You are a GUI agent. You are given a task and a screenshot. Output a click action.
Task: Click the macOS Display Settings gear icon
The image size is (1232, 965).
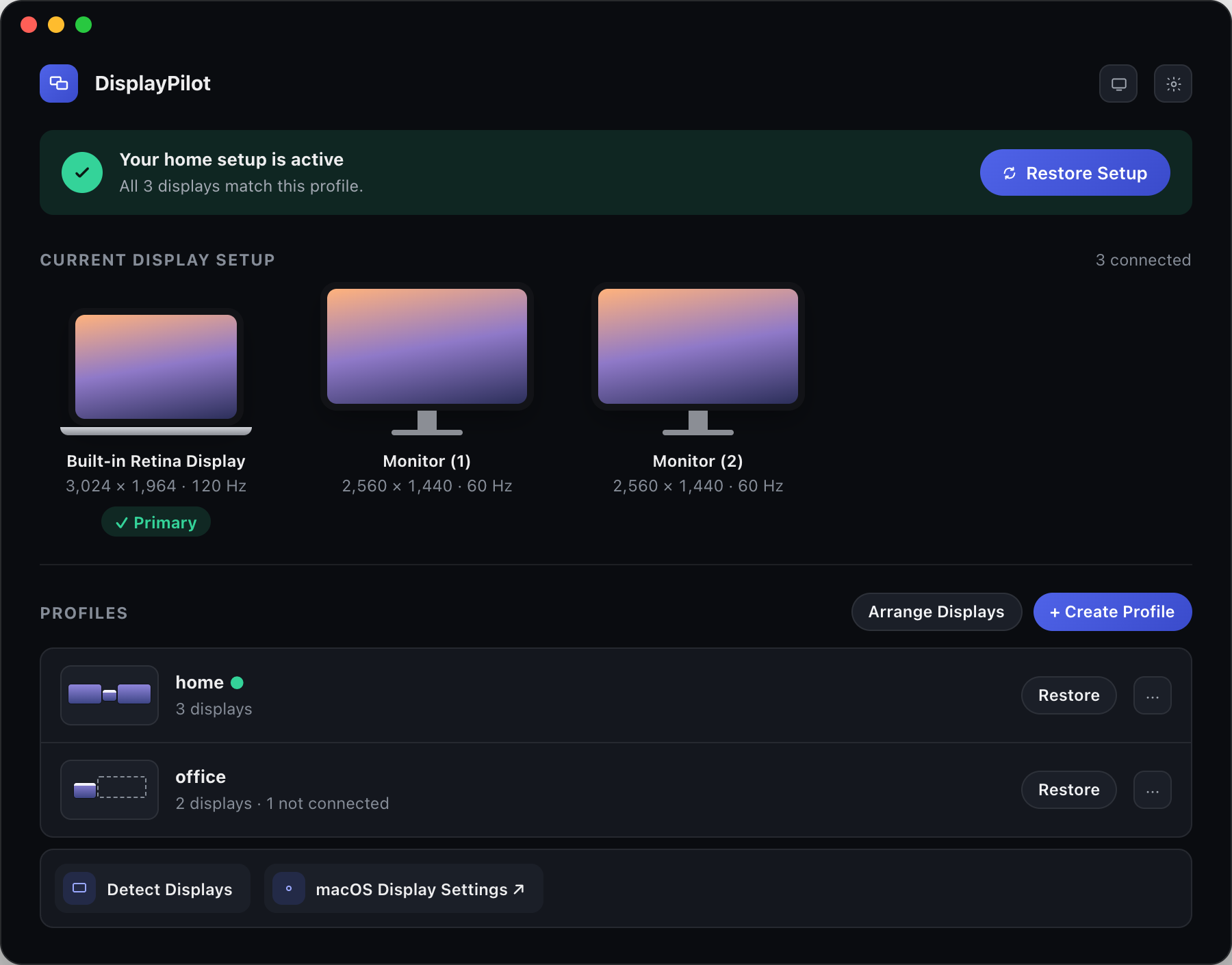tap(289, 888)
